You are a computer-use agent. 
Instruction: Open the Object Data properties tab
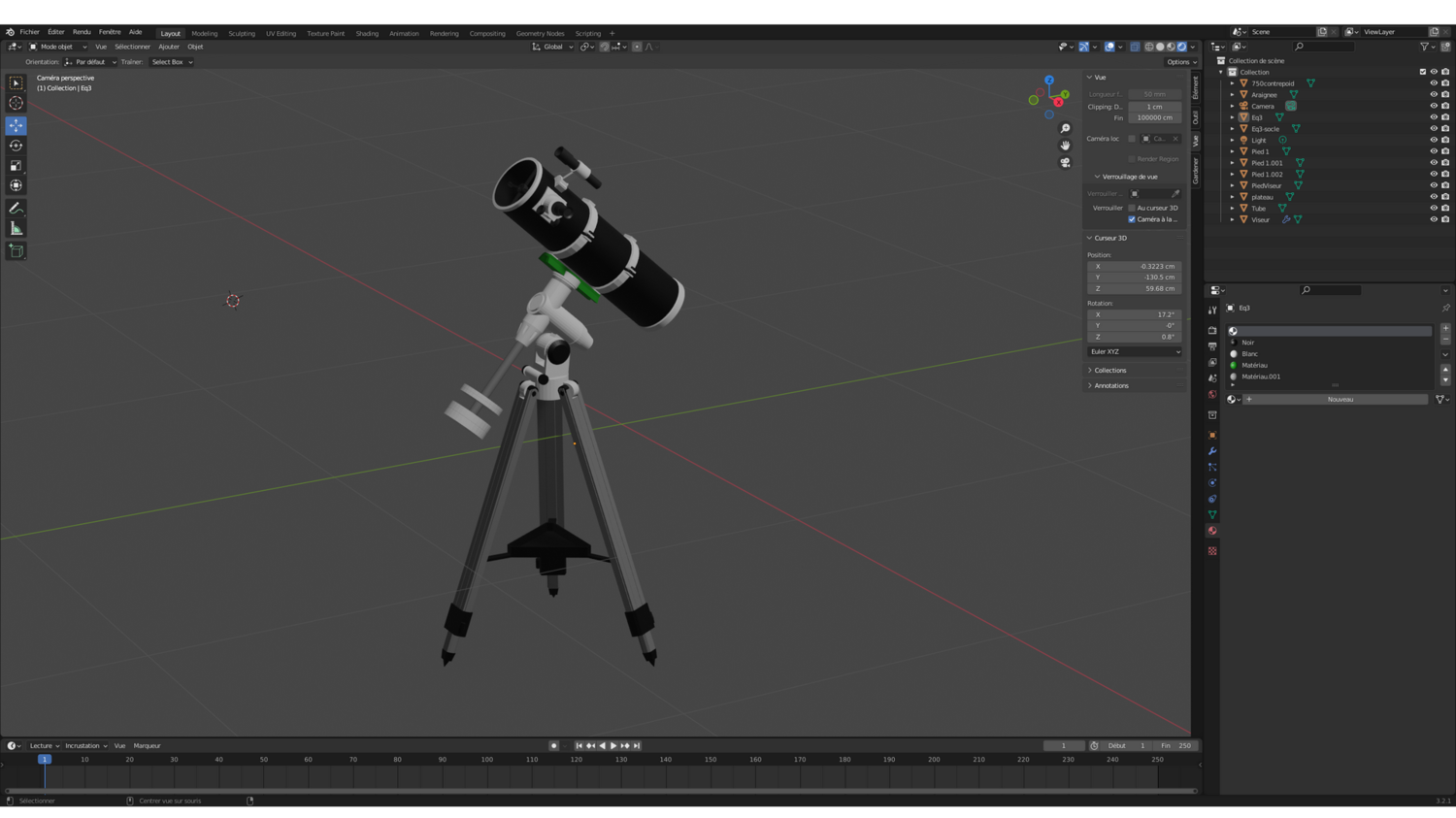coord(1212,515)
